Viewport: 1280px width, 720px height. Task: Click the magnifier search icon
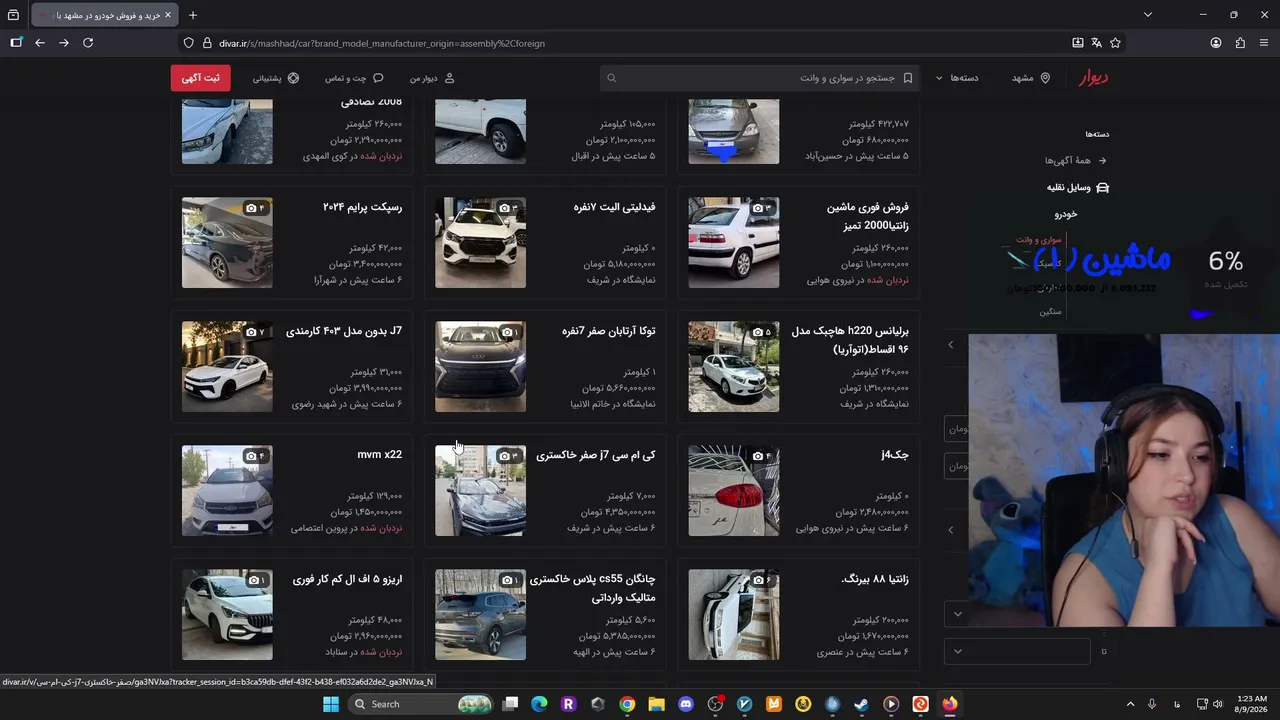coord(612,78)
